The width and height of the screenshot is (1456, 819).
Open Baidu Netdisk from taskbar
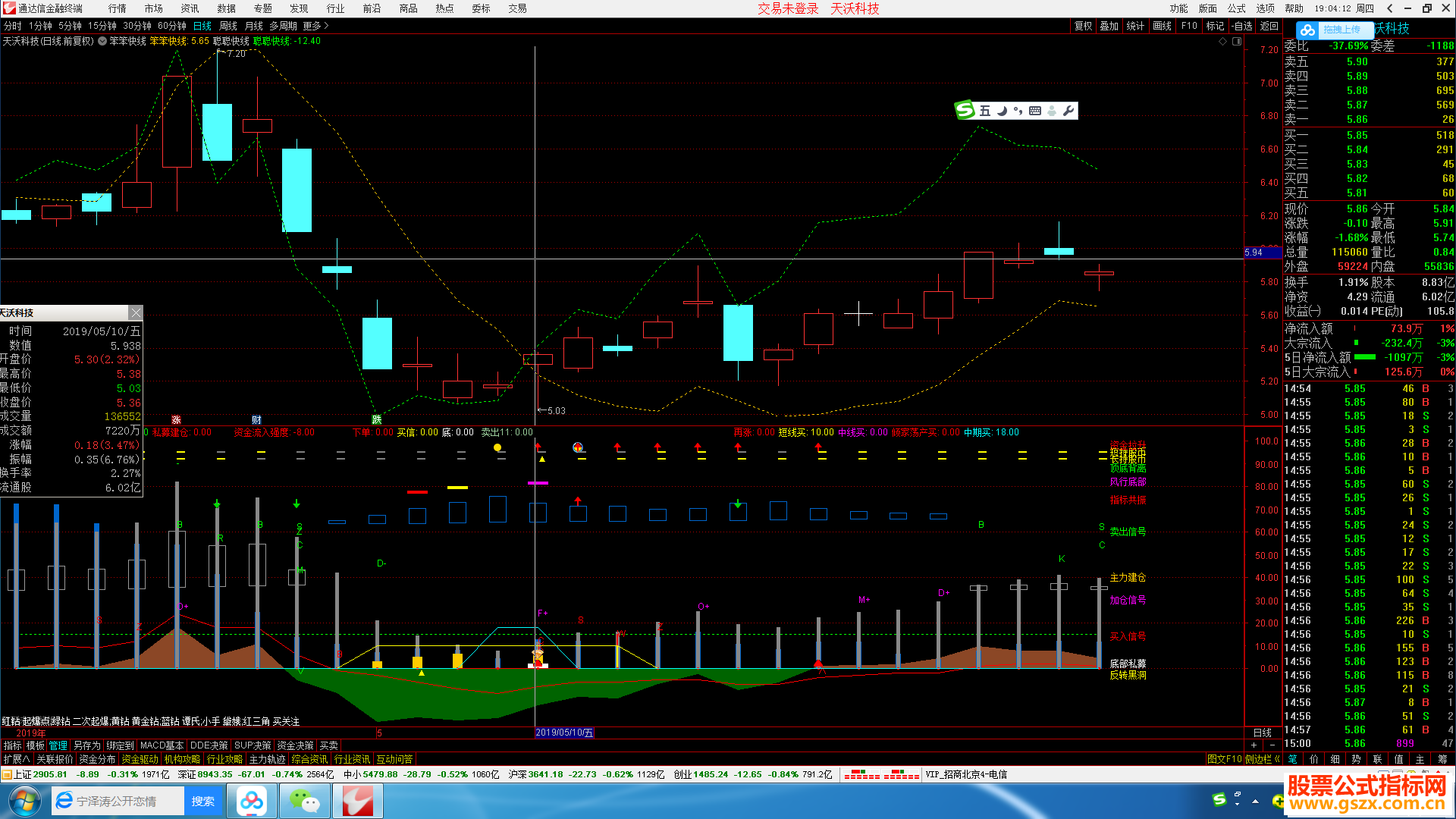252,801
